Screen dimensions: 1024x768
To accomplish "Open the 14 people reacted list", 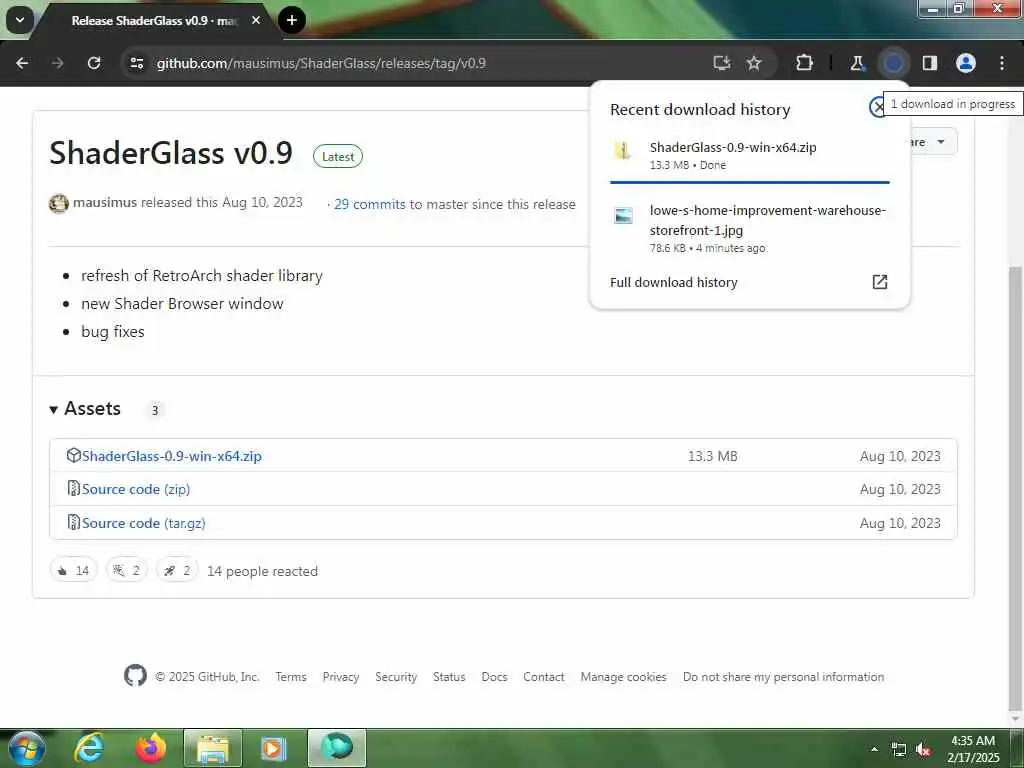I will coord(263,571).
